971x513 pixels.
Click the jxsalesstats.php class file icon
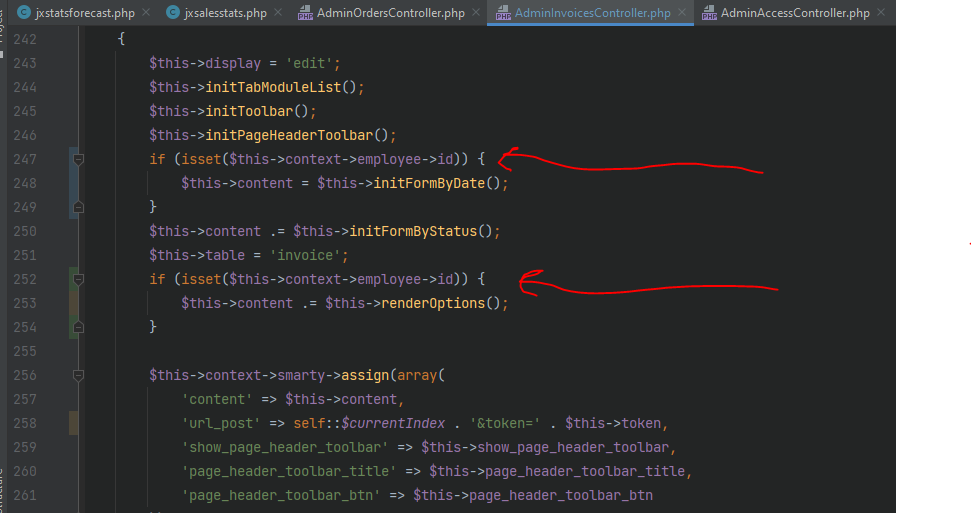click(x=173, y=12)
